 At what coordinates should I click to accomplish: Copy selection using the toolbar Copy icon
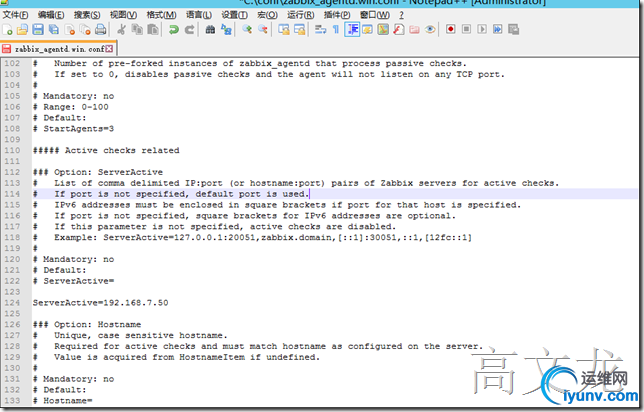tap(137, 30)
